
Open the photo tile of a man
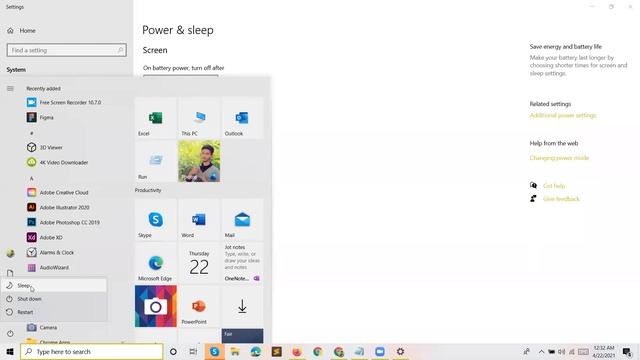tap(199, 161)
